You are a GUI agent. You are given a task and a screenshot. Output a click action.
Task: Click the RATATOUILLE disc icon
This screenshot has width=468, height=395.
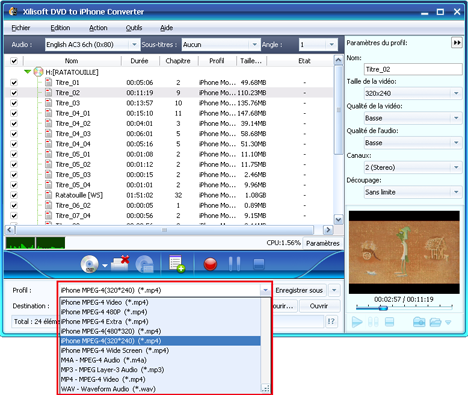coord(39,72)
